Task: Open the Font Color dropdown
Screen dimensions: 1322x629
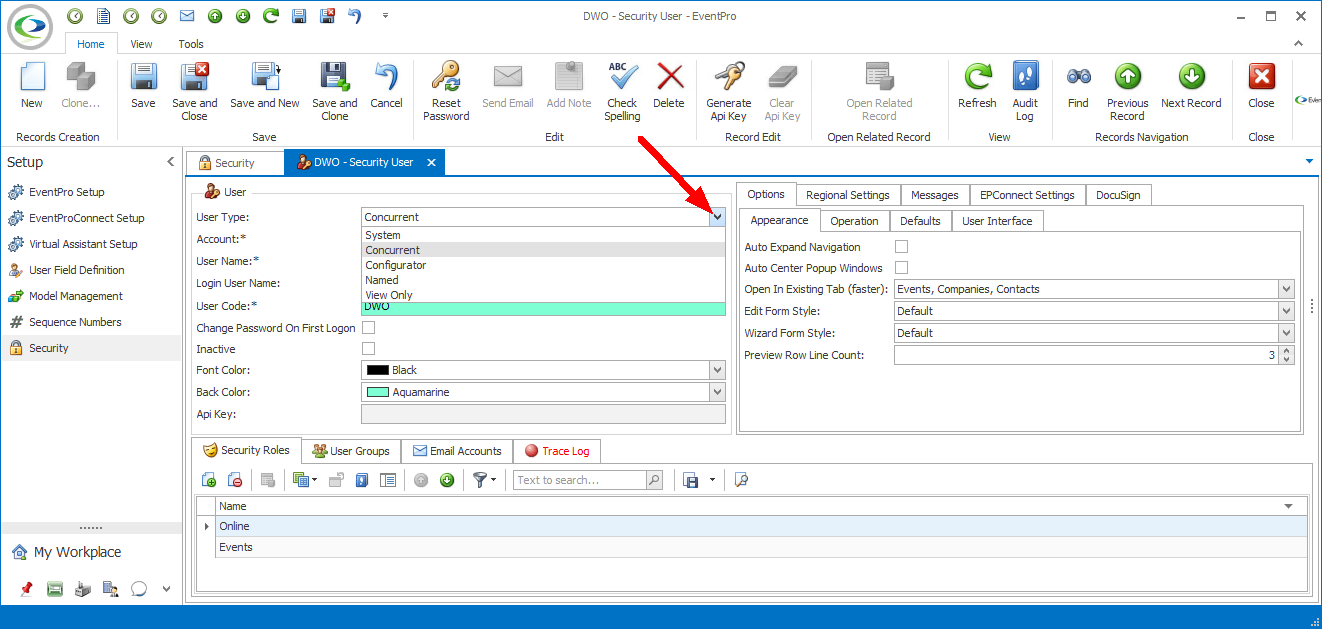Action: coord(717,370)
